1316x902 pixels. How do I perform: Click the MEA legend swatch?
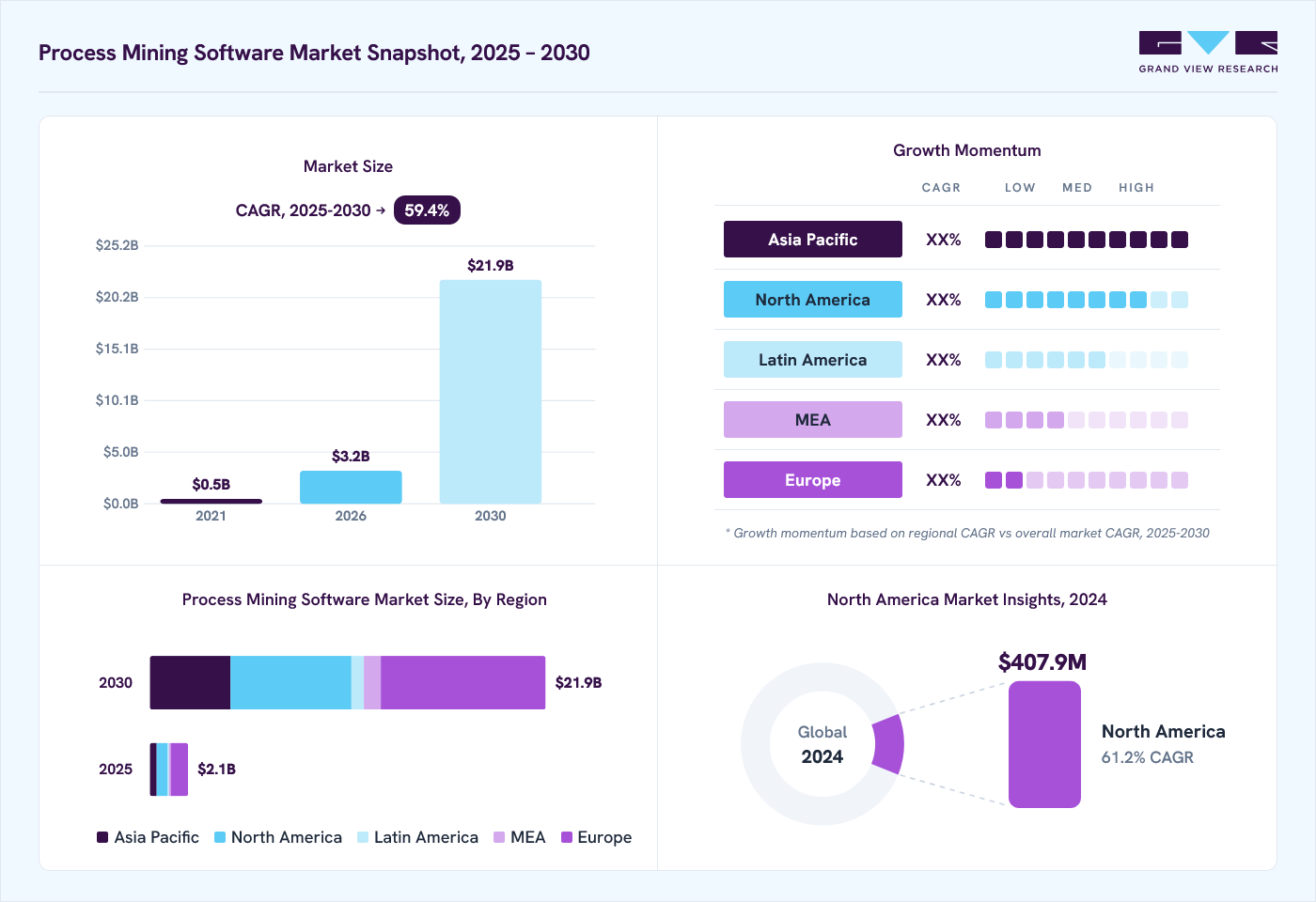pyautogui.click(x=499, y=837)
